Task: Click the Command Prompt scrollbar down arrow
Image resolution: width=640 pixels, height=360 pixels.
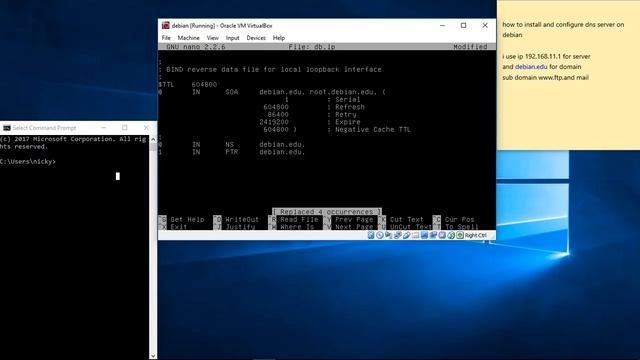Action: point(153,356)
